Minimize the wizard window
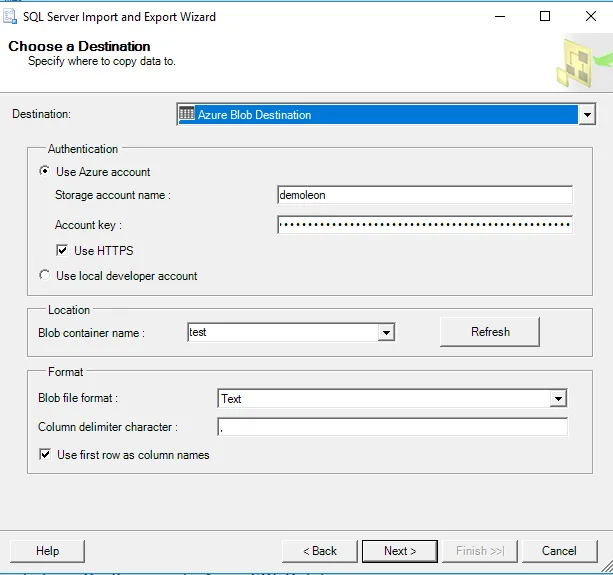Screen dimensions: 613x575 tap(500, 16)
